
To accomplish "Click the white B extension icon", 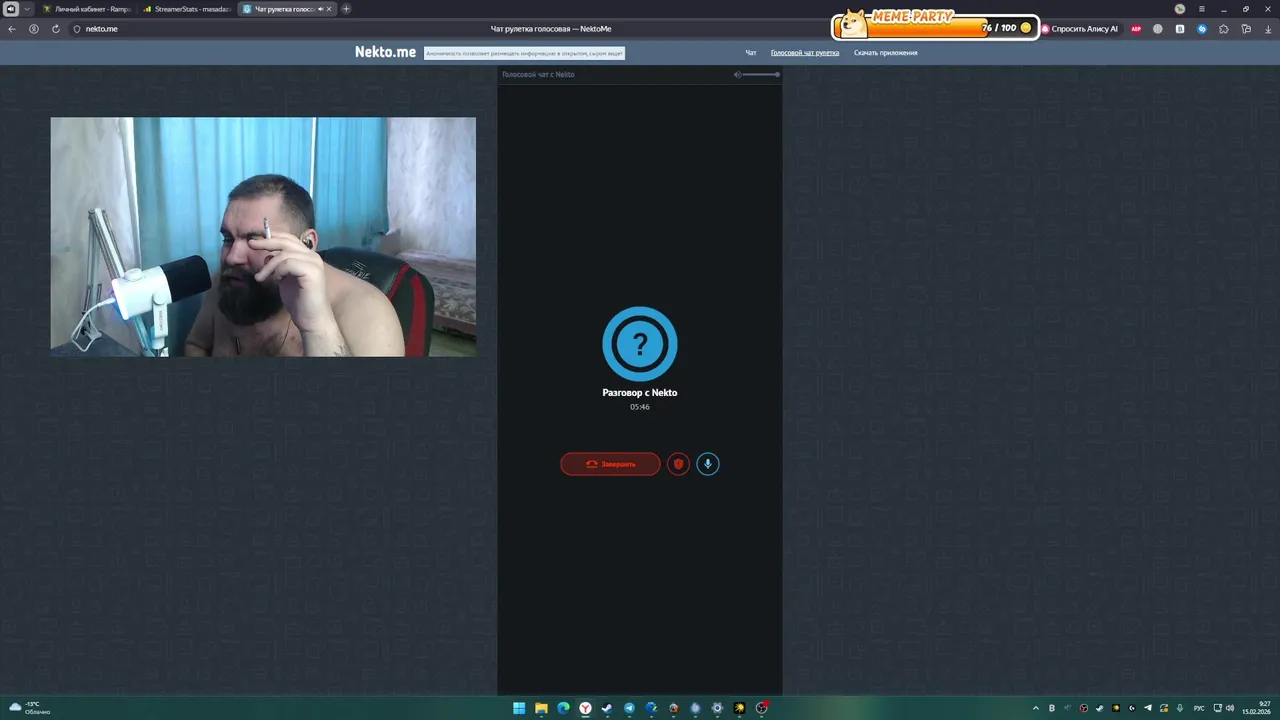I will [1180, 29].
